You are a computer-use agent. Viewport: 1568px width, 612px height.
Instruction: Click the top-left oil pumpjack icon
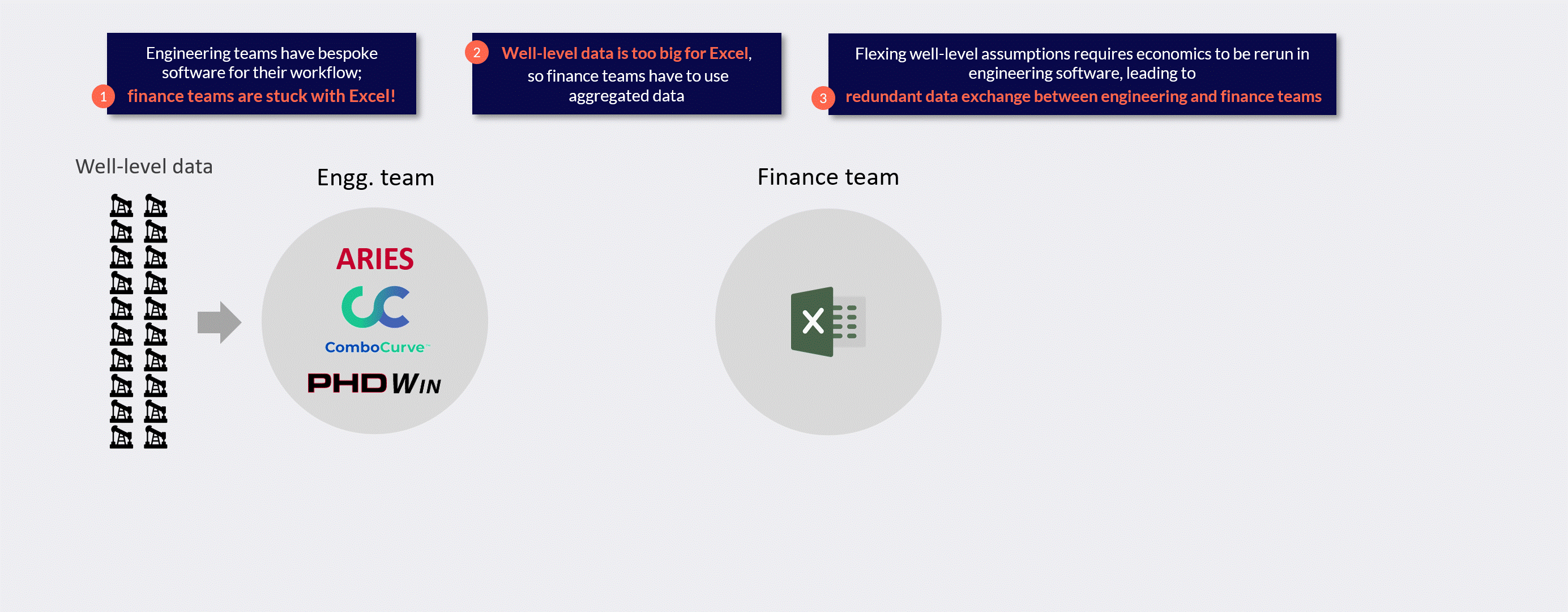tap(121, 206)
